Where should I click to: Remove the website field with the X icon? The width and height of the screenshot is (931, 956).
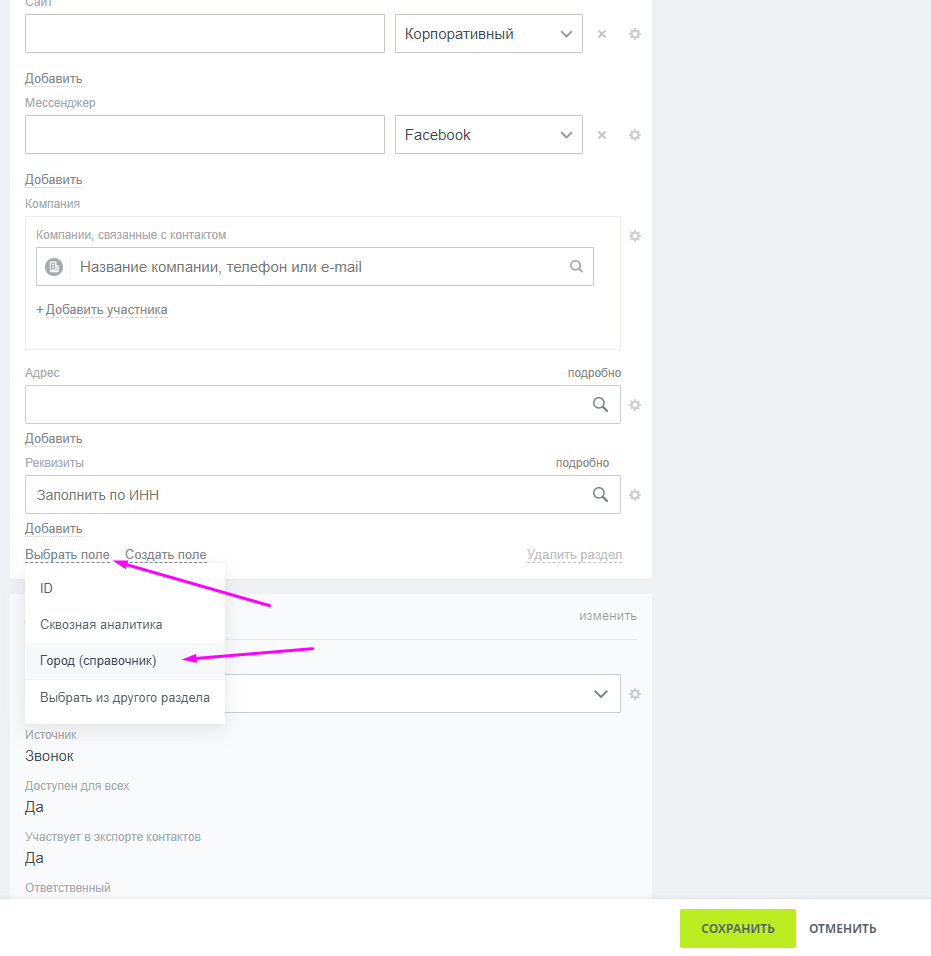tap(602, 34)
